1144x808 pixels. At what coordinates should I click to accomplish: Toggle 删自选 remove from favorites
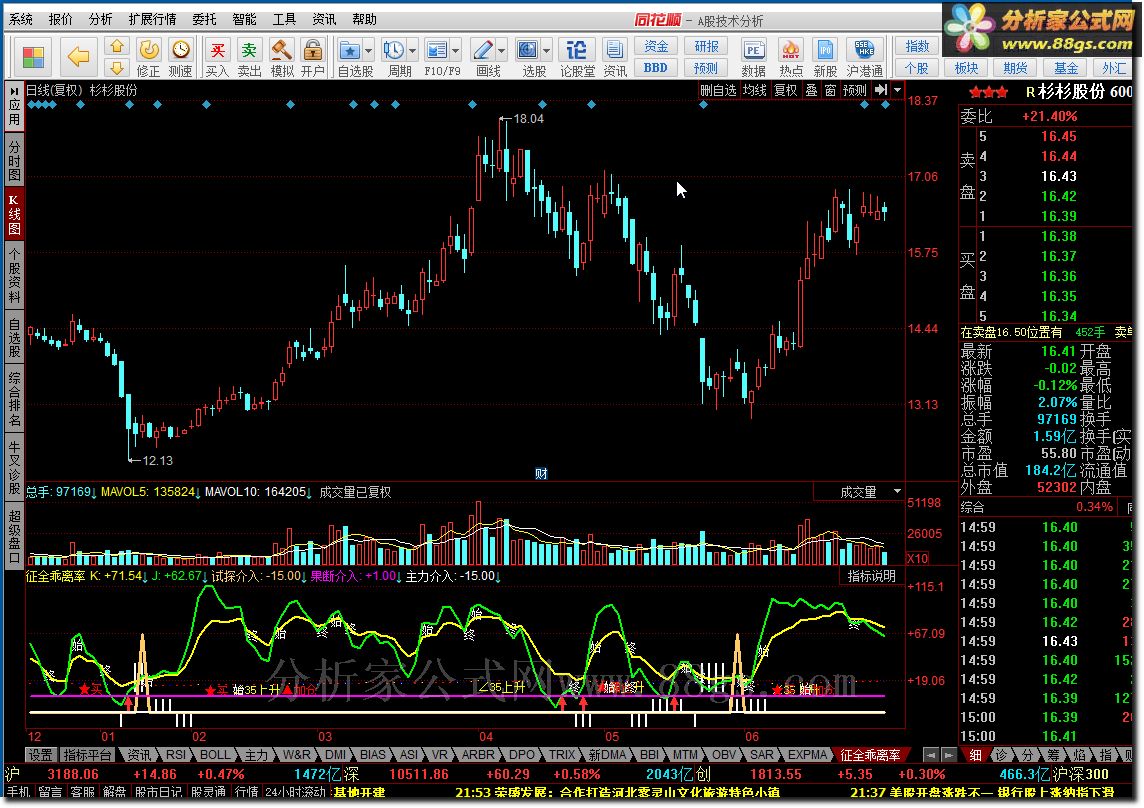718,90
